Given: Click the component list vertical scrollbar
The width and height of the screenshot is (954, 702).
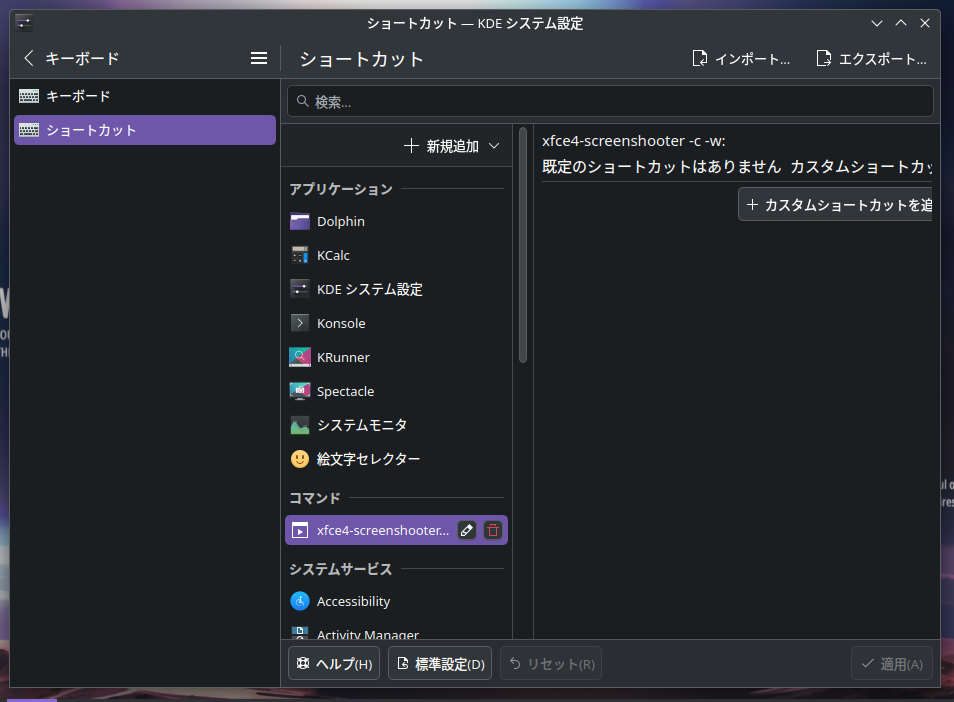Looking at the screenshot, I should [x=523, y=245].
